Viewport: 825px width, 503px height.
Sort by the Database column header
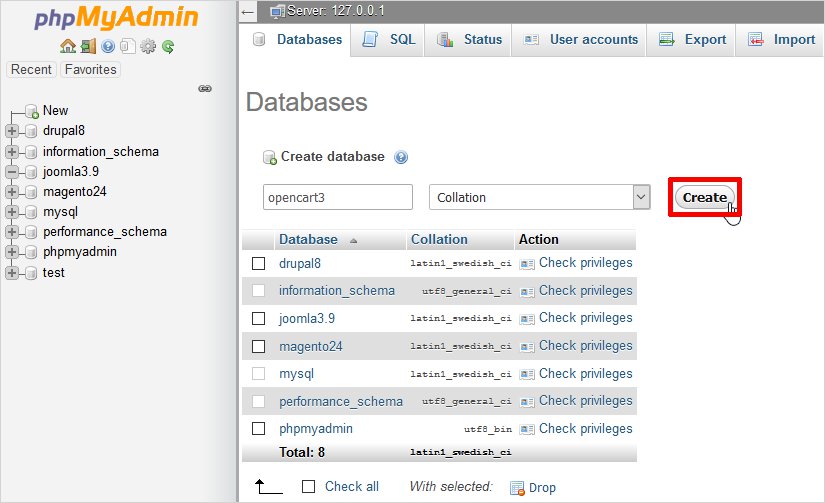308,240
